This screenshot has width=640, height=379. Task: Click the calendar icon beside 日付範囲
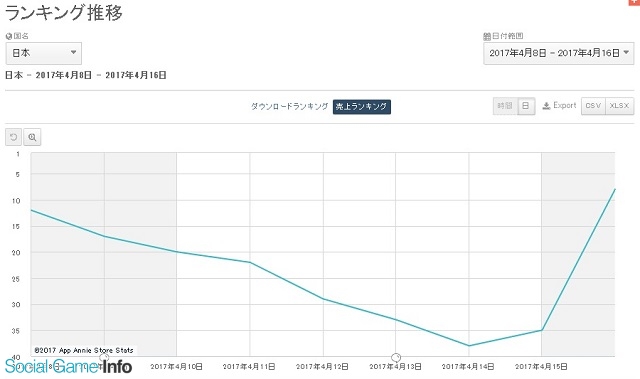pos(487,36)
